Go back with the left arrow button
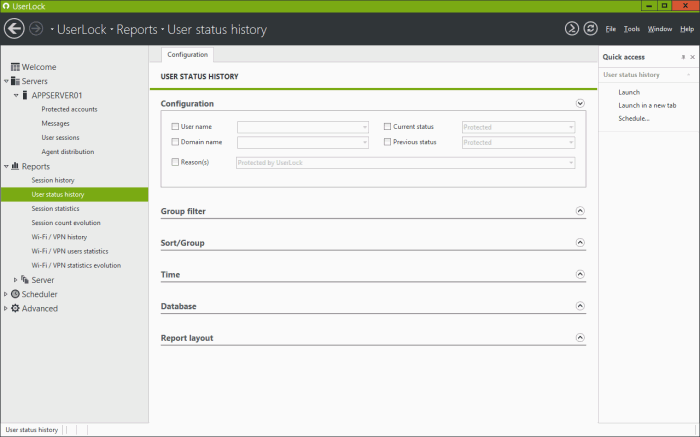Viewport: 700px width, 437px height. (x=14, y=29)
